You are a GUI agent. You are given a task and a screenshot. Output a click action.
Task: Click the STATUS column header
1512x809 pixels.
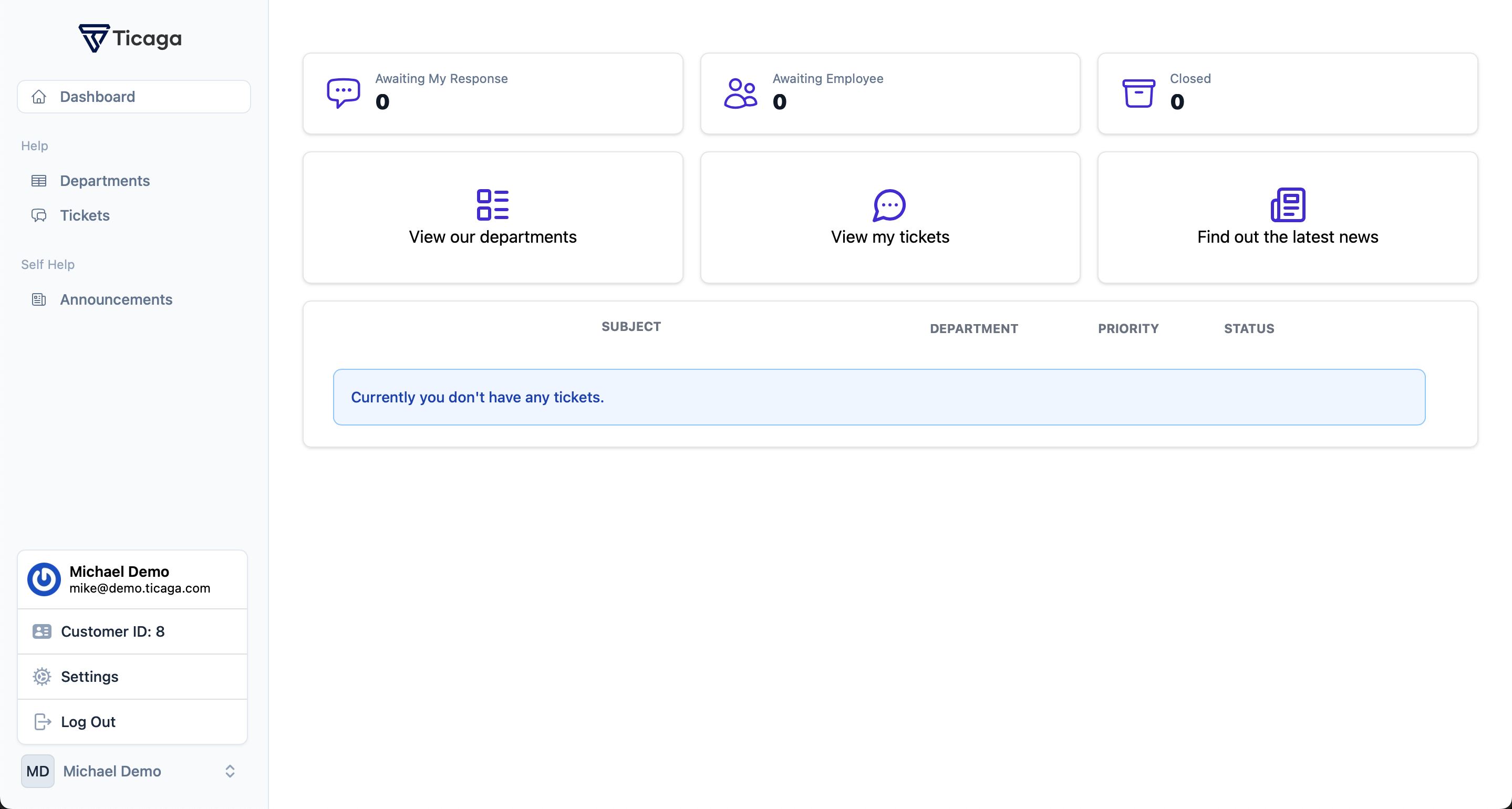(1249, 329)
